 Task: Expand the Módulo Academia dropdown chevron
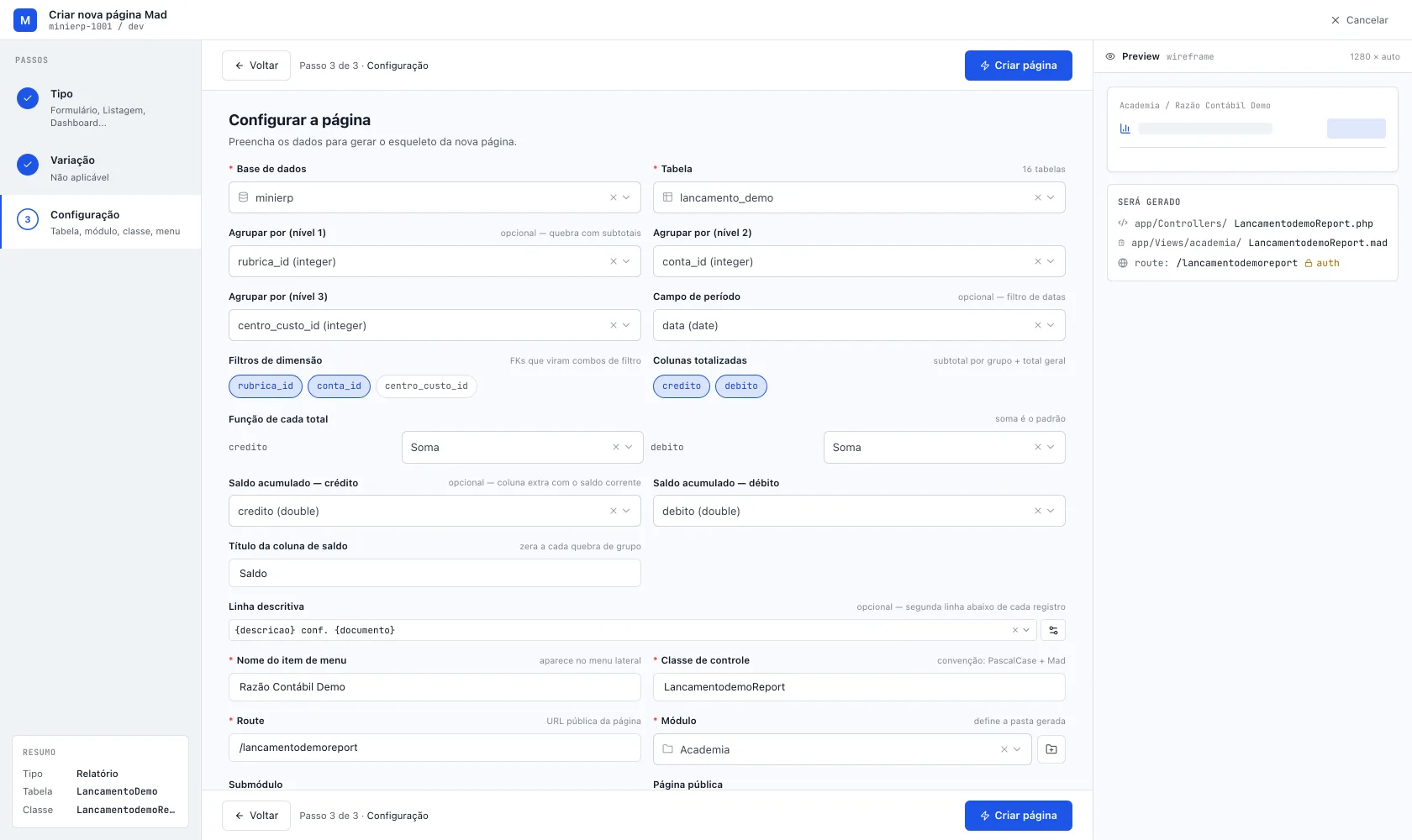(1017, 749)
